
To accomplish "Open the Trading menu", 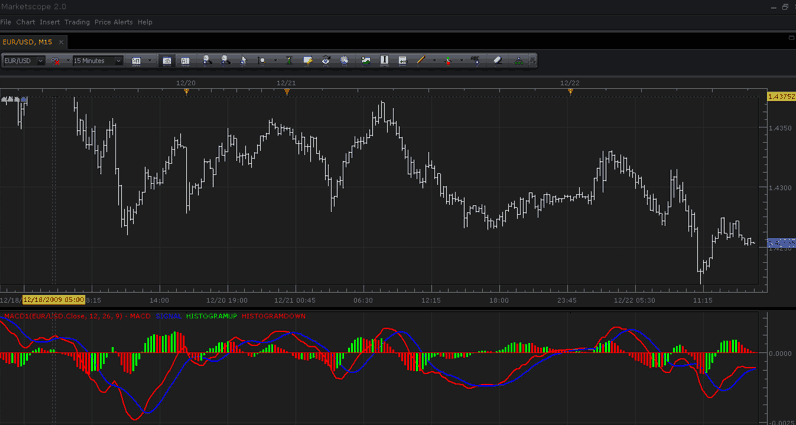I will point(77,22).
